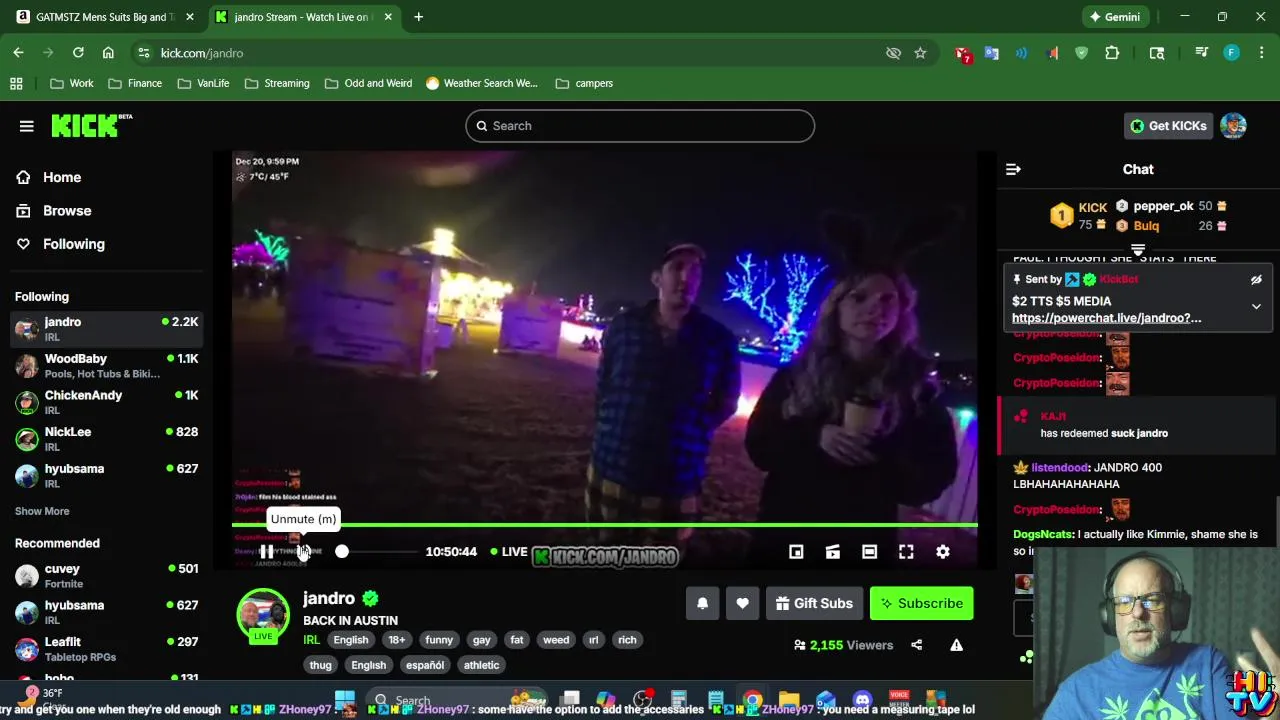This screenshot has width=1280, height=720.
Task: Report stream with warning triangle icon
Action: pyautogui.click(x=956, y=645)
